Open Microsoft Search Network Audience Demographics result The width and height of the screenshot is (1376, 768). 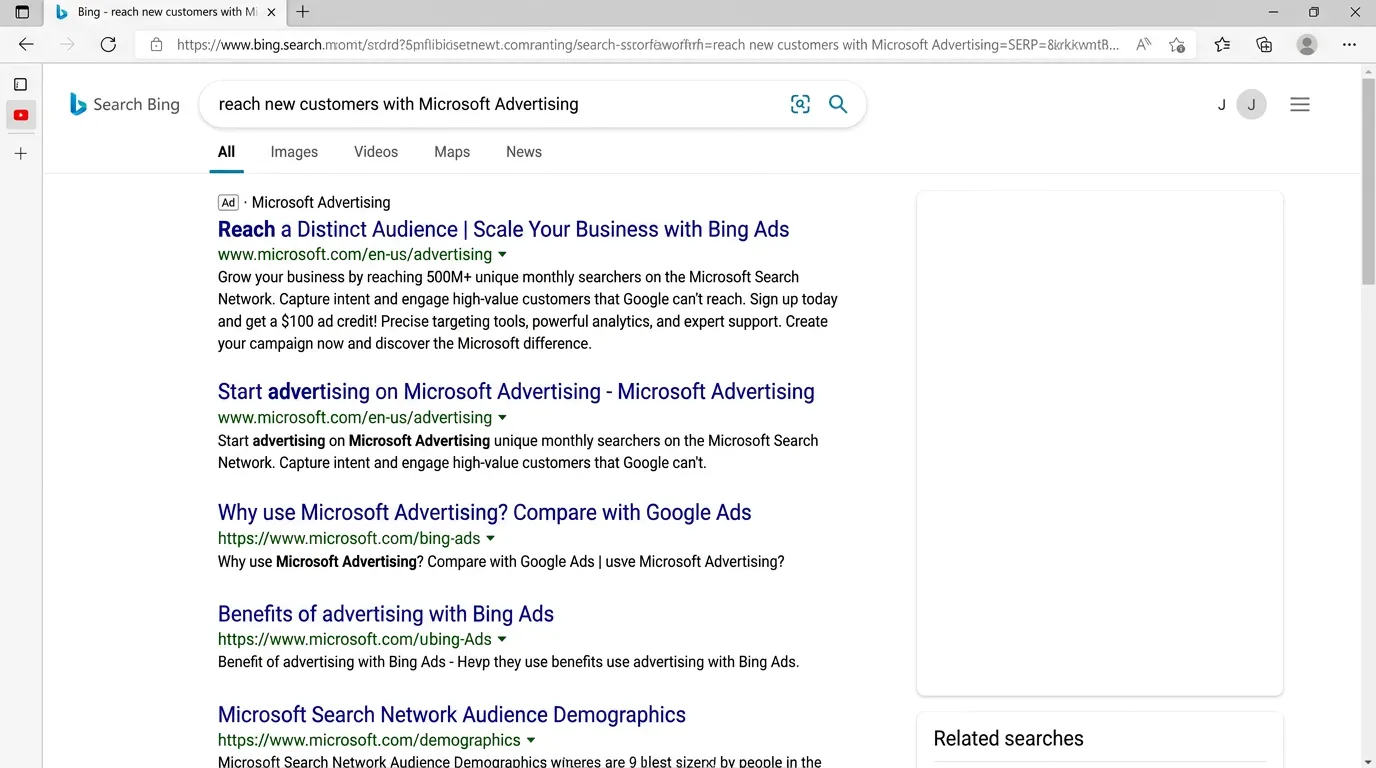click(x=452, y=715)
